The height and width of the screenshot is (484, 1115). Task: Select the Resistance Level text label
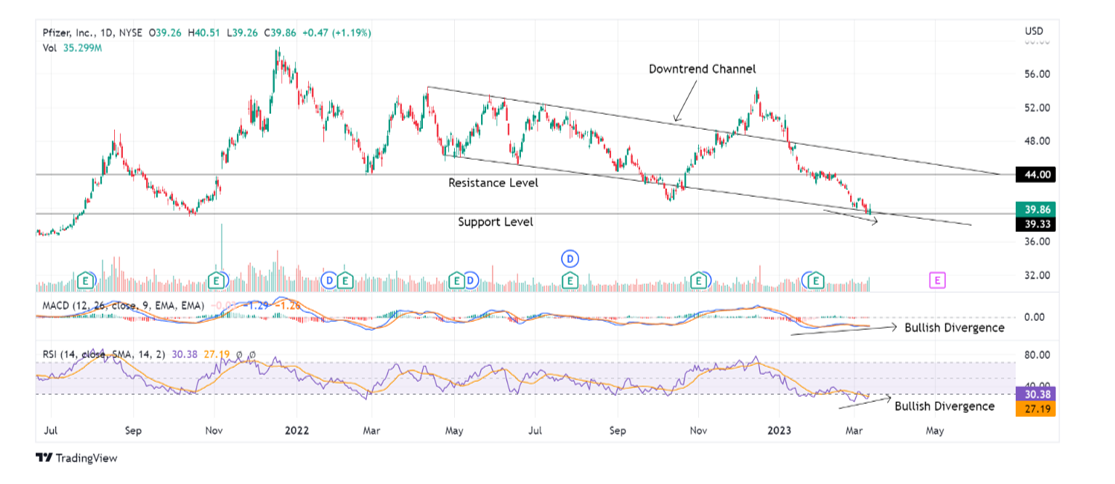[493, 183]
